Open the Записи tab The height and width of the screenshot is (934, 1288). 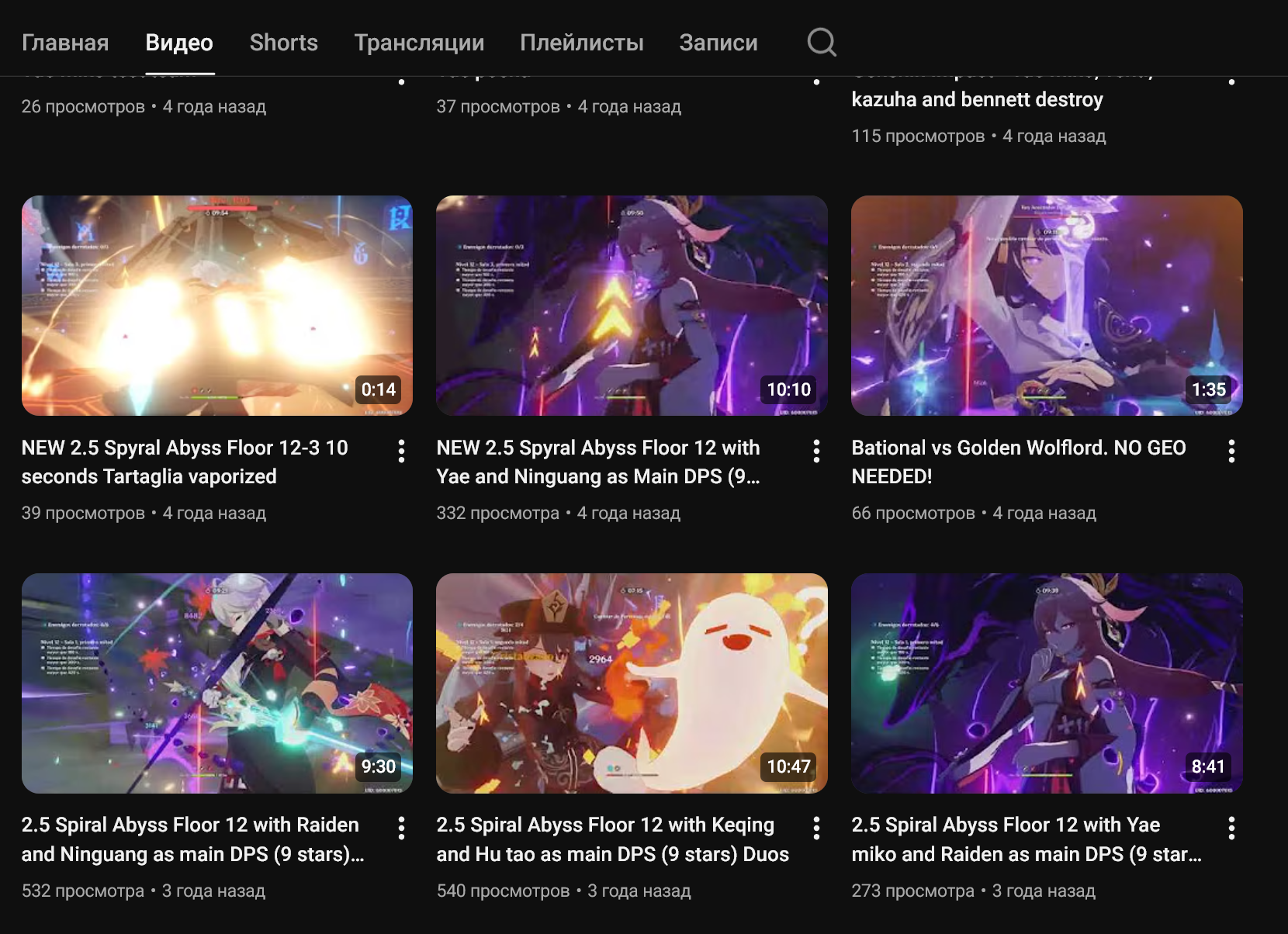point(718,43)
